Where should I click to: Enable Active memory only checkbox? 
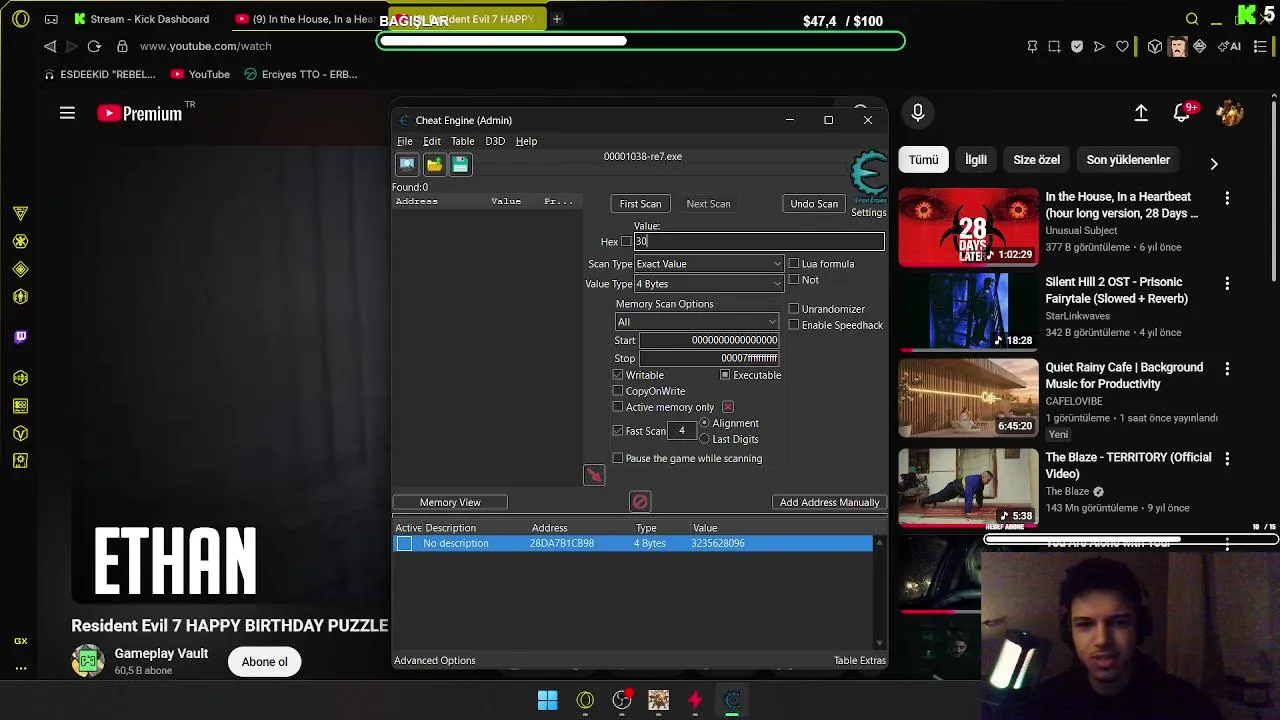click(618, 407)
